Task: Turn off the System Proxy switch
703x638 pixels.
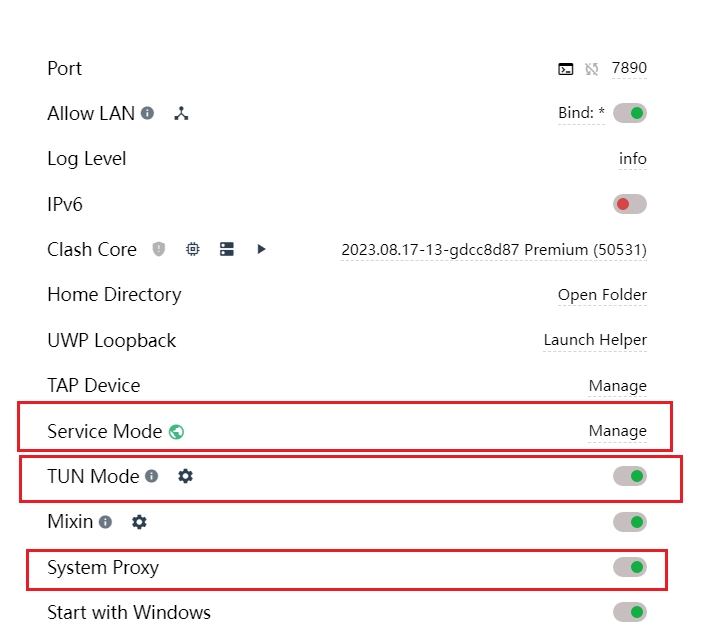Action: (630, 568)
